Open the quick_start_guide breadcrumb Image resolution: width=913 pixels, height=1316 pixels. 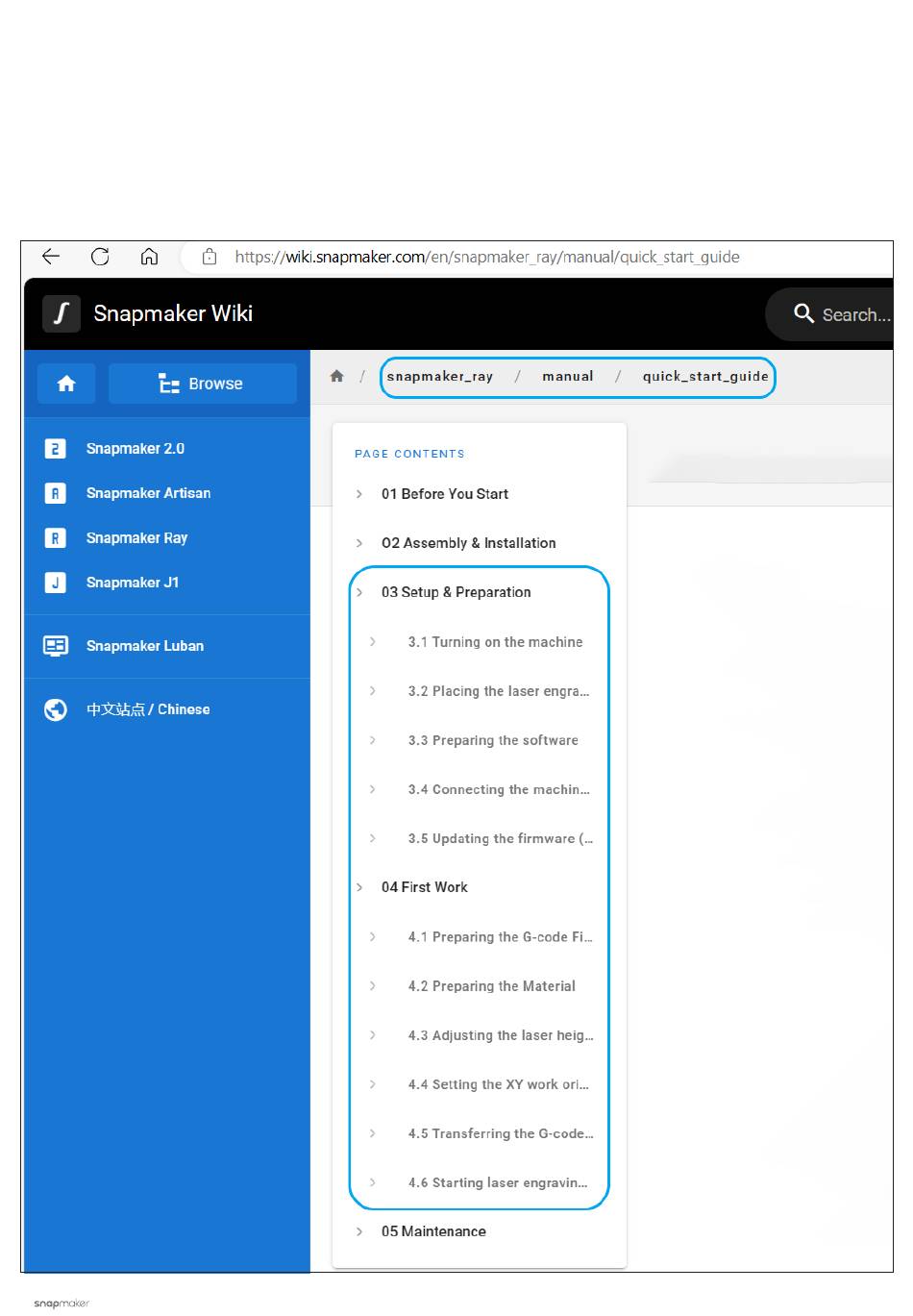[705, 376]
